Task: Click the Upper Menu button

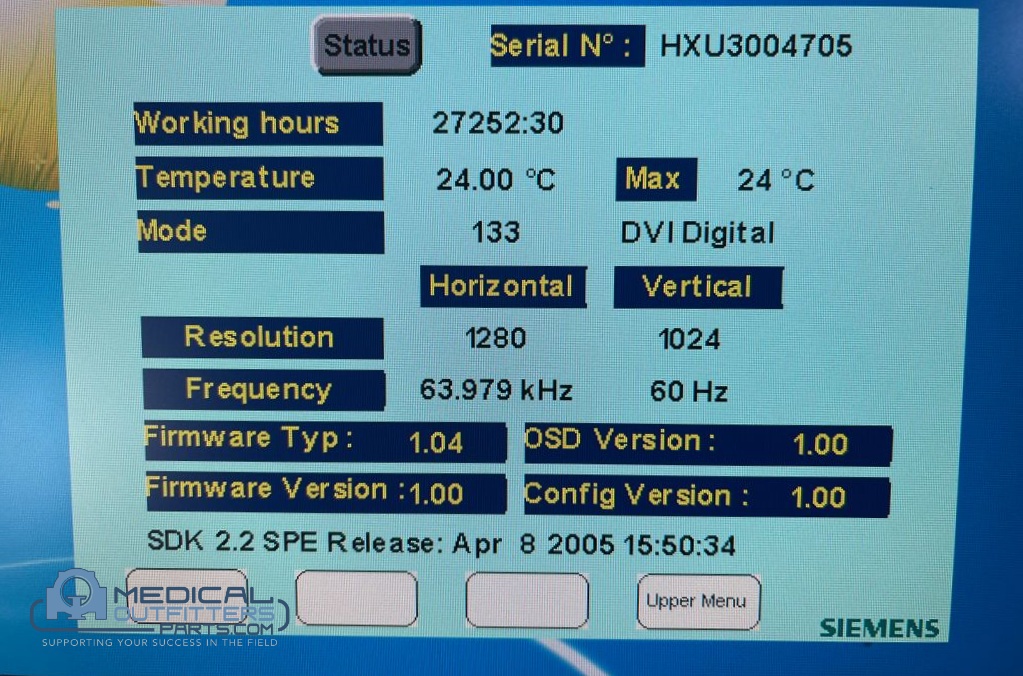Action: 698,601
